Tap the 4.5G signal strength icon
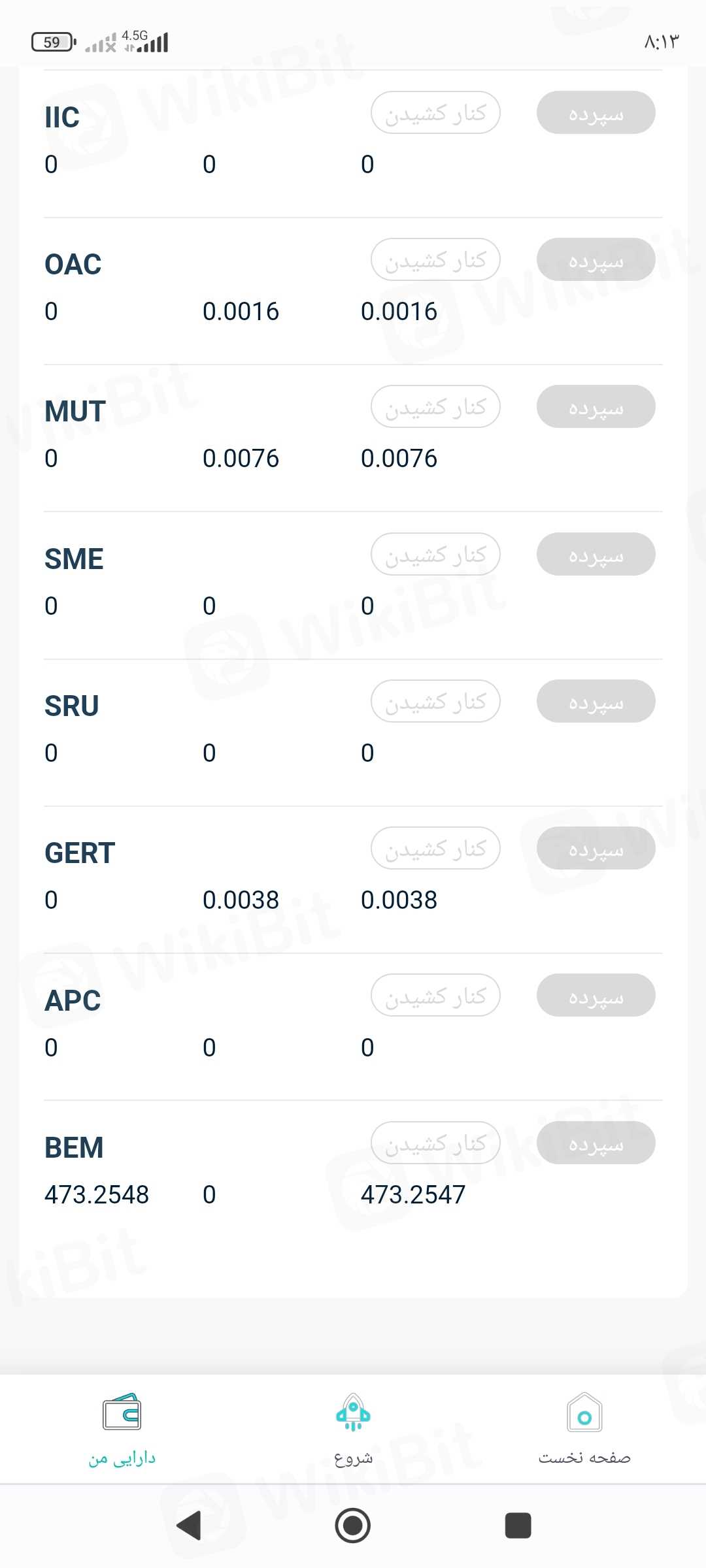The height and width of the screenshot is (1568, 706). pyautogui.click(x=146, y=42)
